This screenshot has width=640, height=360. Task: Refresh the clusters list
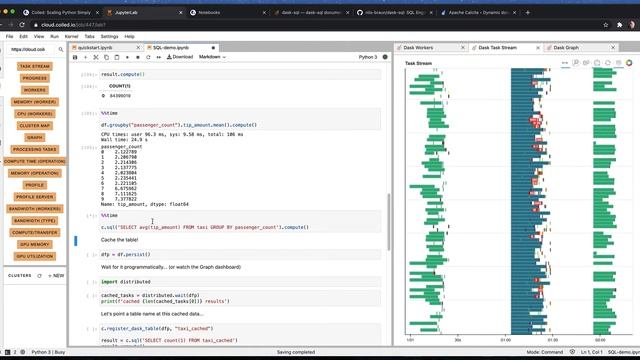40,276
